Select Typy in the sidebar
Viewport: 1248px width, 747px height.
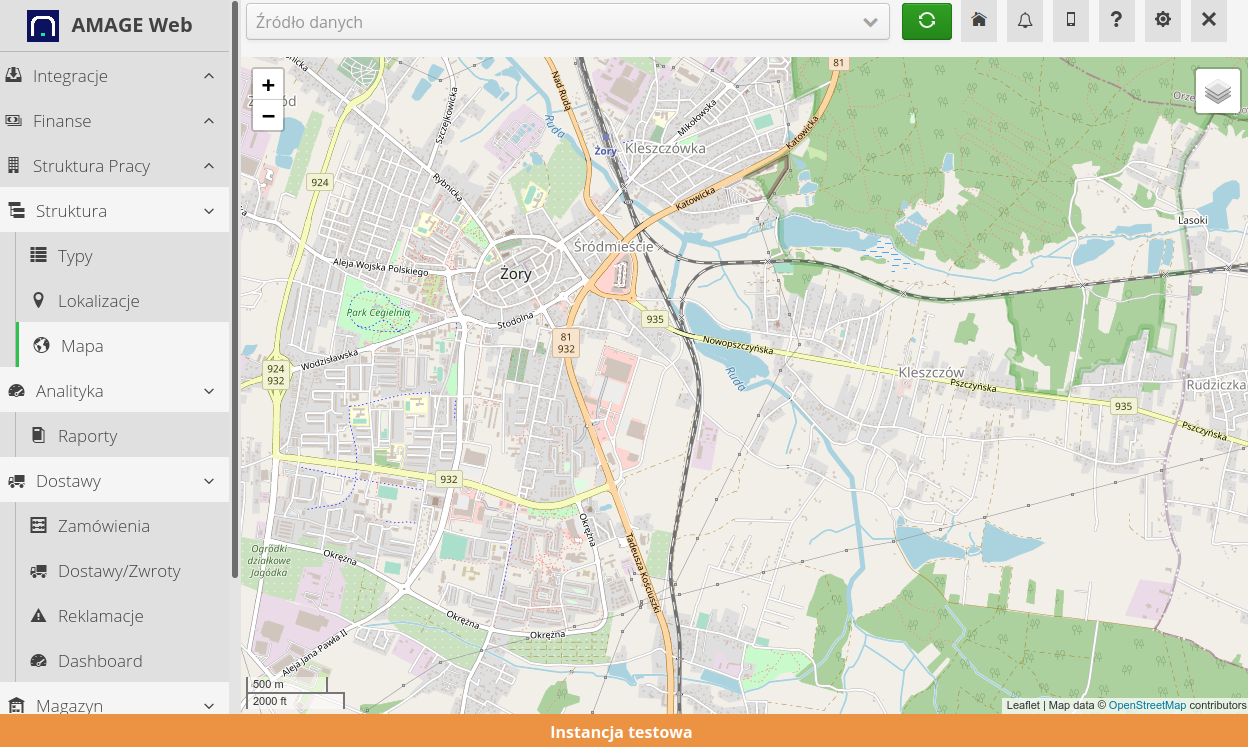tap(75, 256)
